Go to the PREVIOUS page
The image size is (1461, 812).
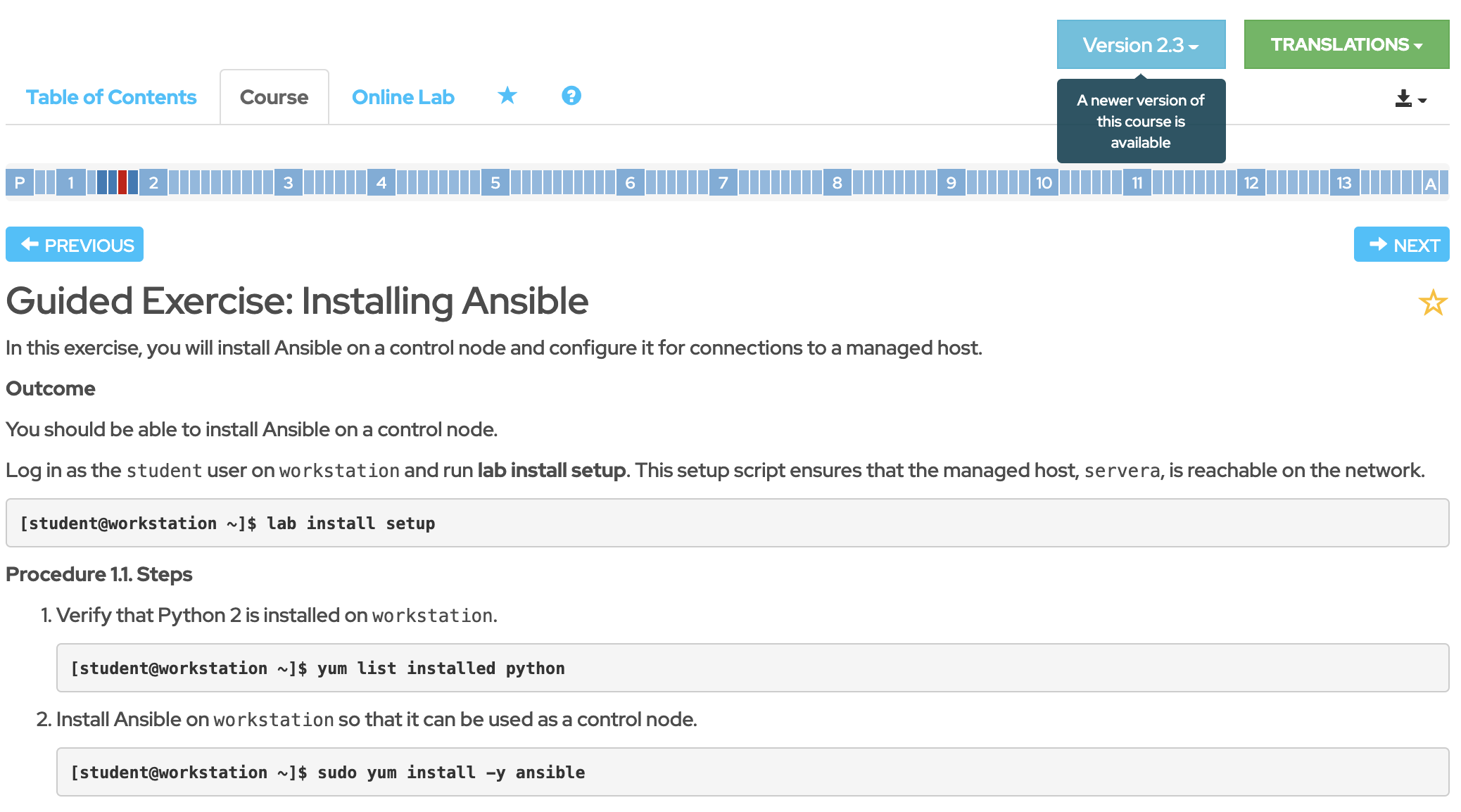click(x=75, y=244)
